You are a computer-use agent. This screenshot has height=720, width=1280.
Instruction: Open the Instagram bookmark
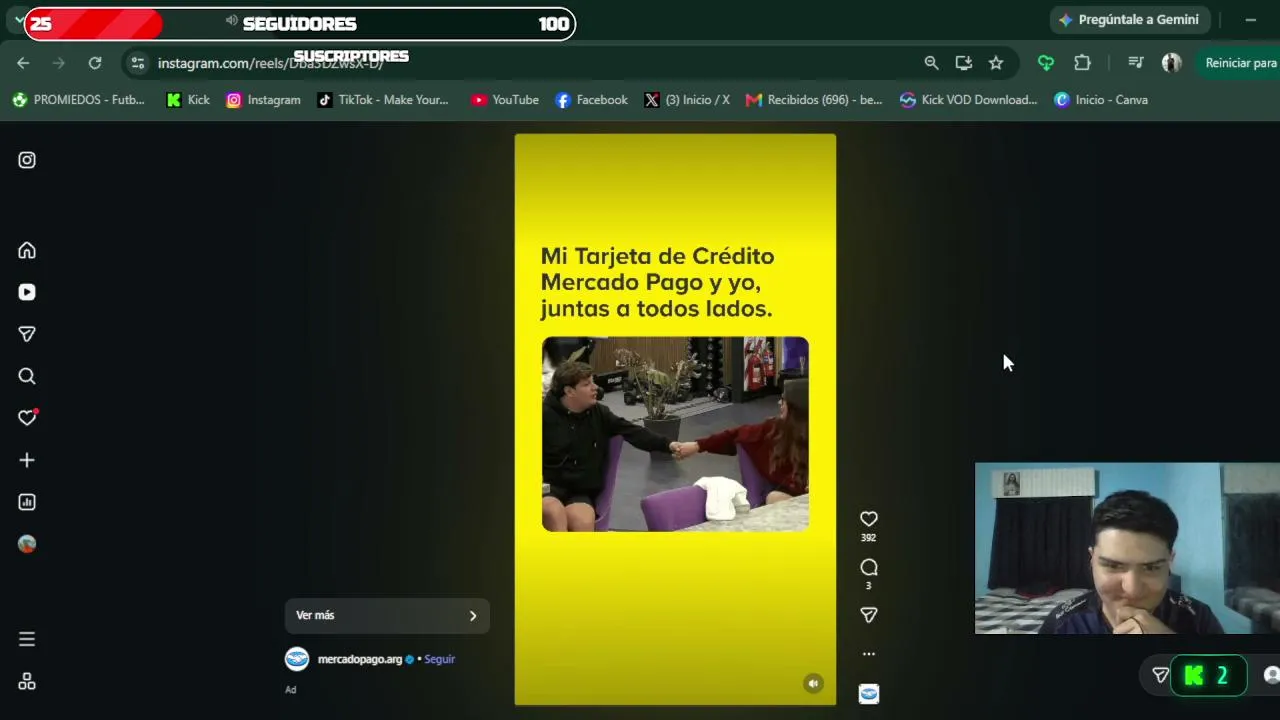[x=263, y=100]
